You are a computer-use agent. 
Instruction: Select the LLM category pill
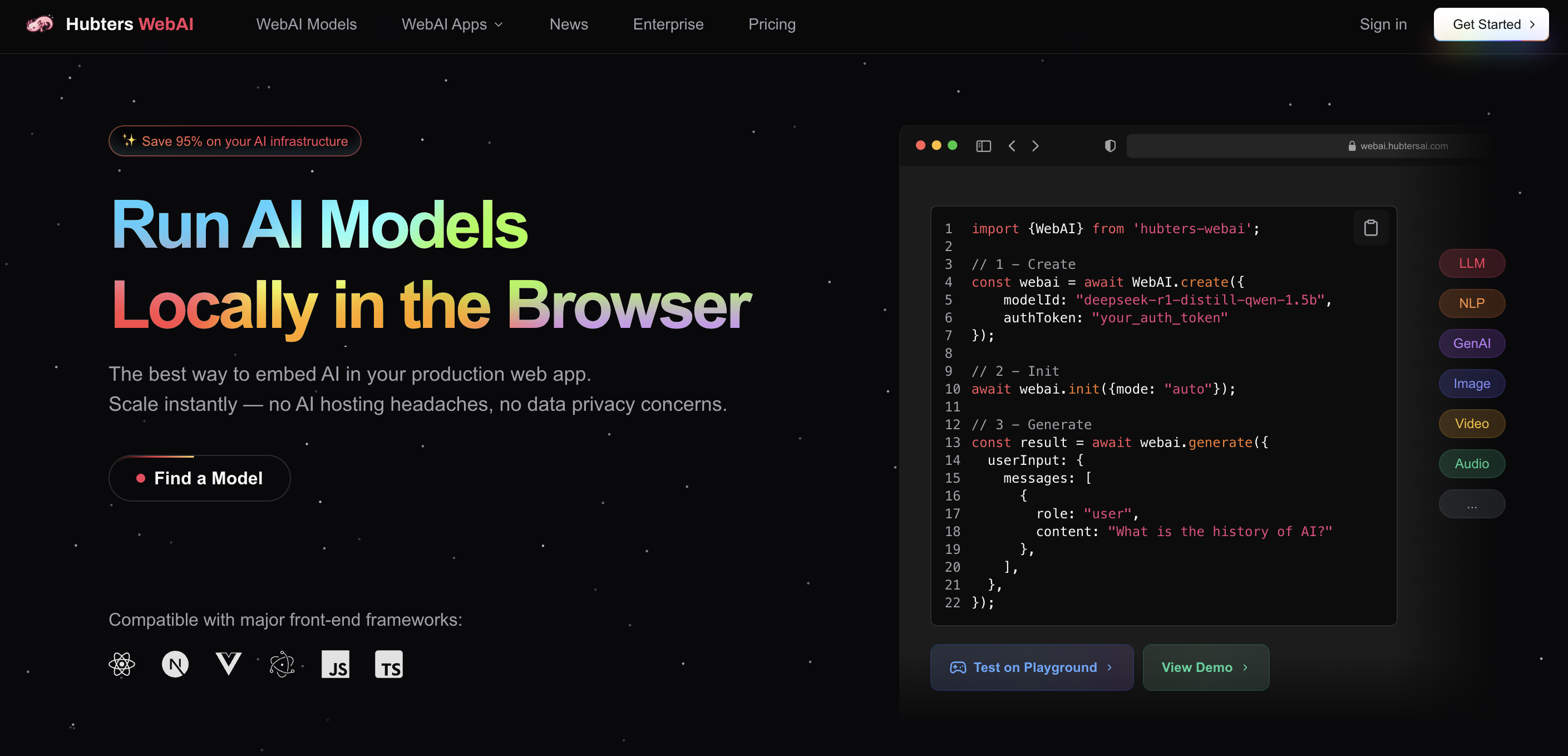[1471, 263]
